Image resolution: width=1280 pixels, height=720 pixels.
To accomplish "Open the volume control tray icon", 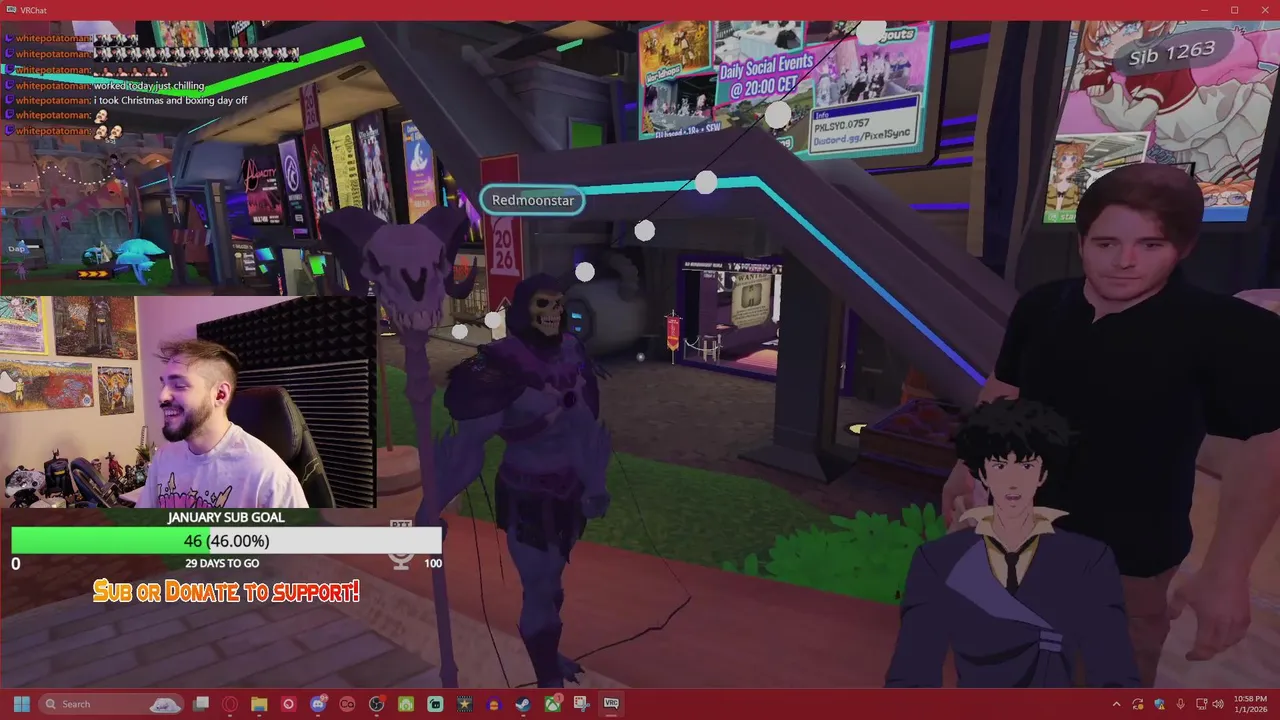I will coord(1218,704).
